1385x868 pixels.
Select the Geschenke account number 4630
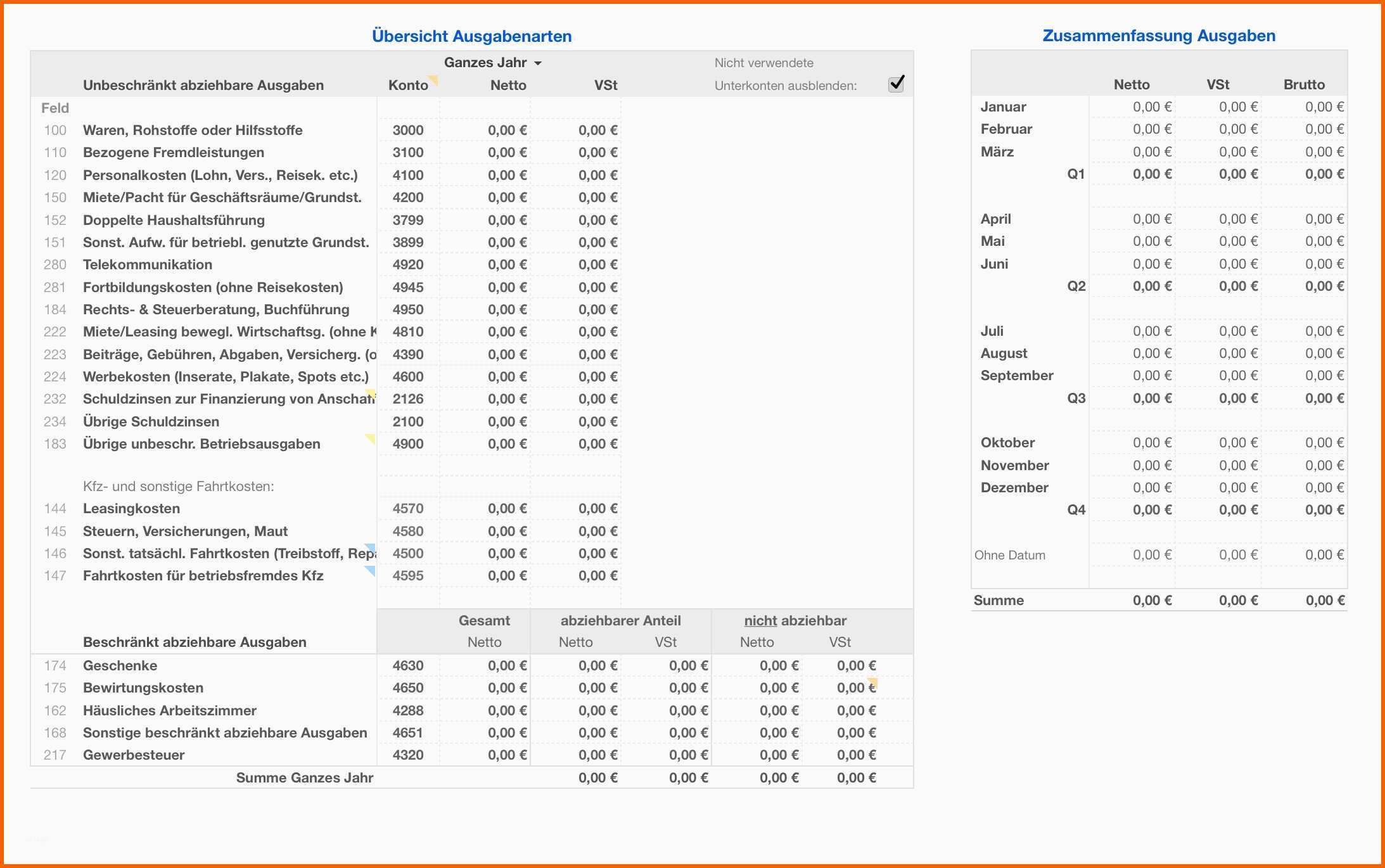click(408, 666)
